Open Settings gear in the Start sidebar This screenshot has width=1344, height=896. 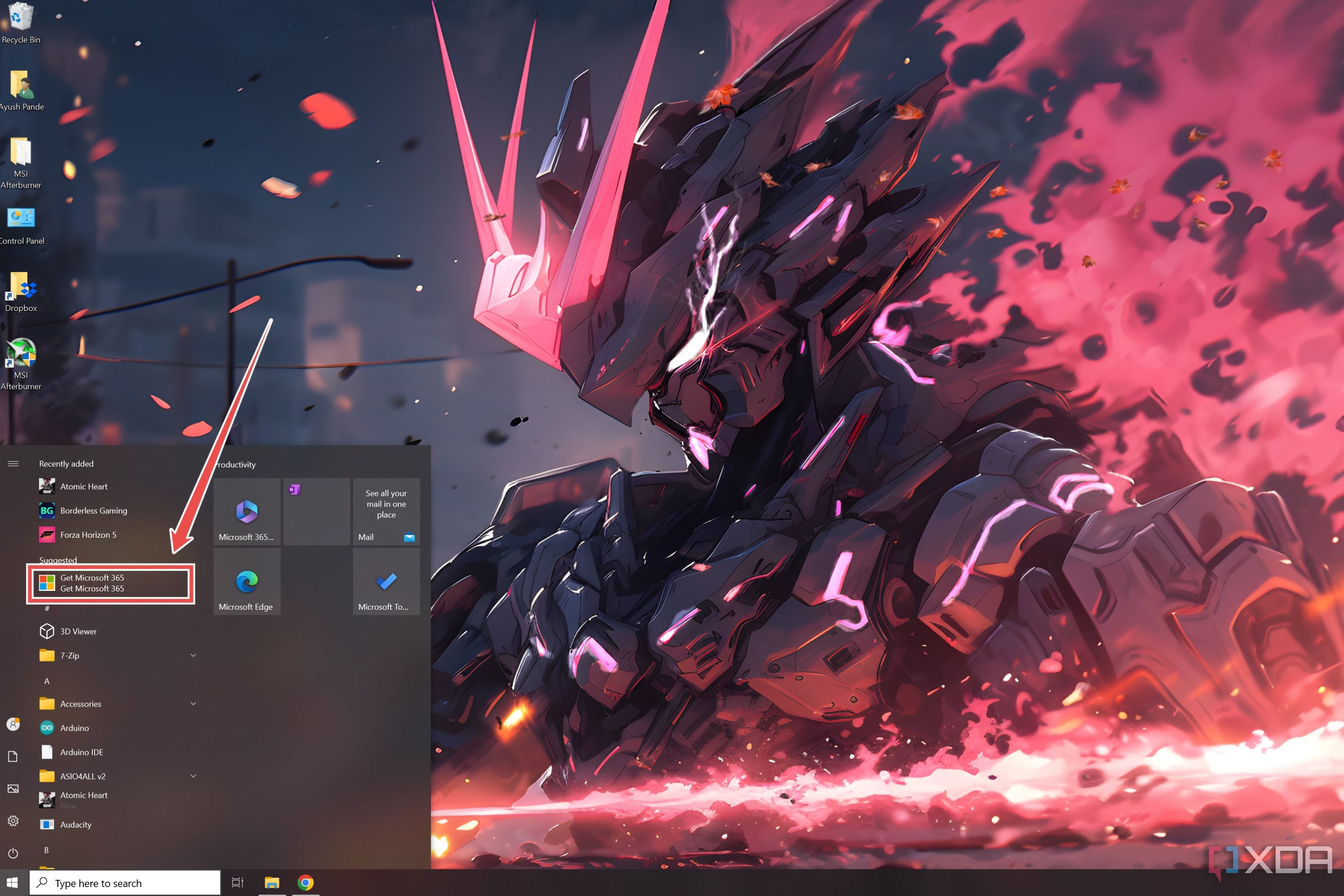[x=13, y=821]
